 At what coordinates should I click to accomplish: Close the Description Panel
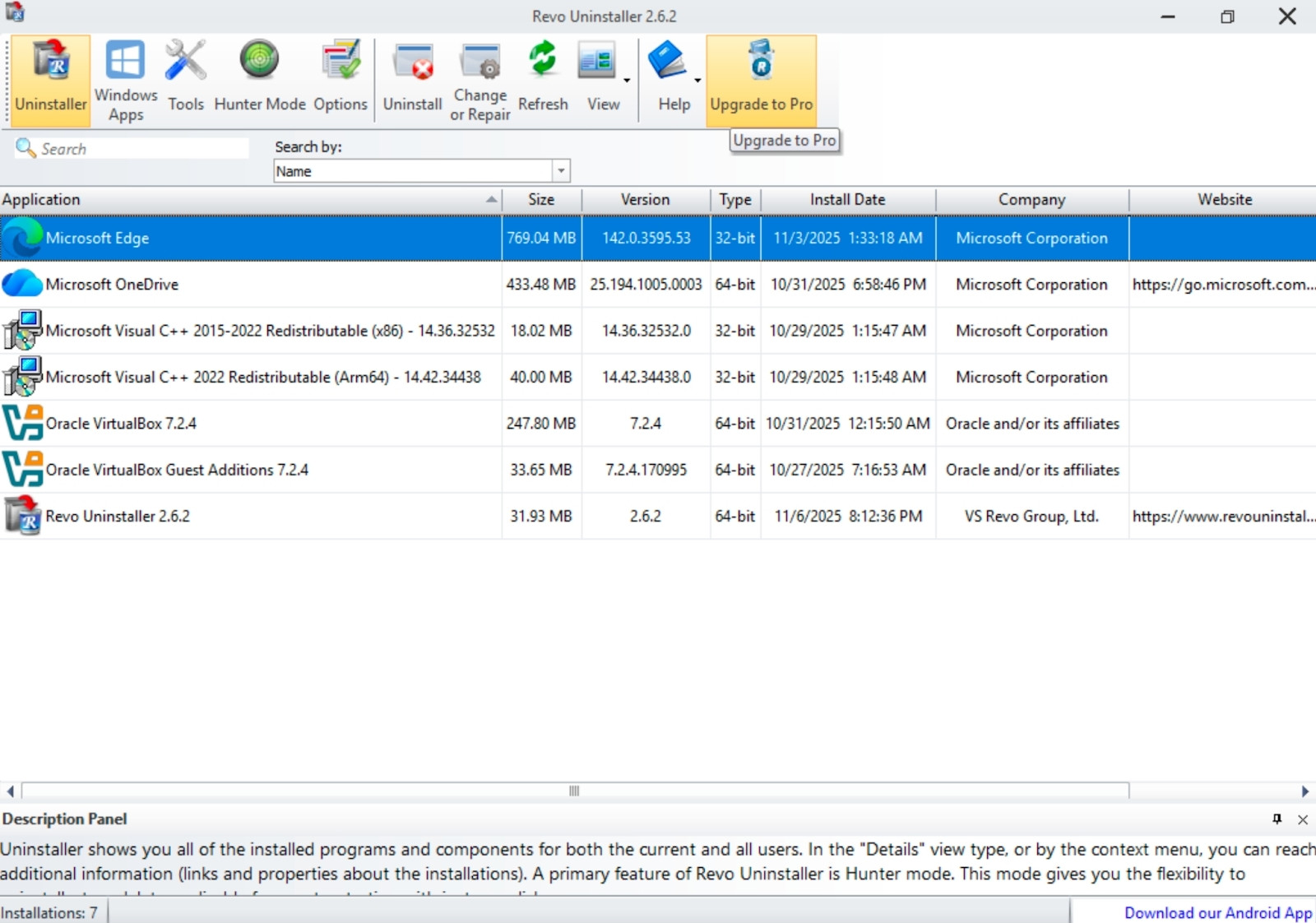[1303, 819]
